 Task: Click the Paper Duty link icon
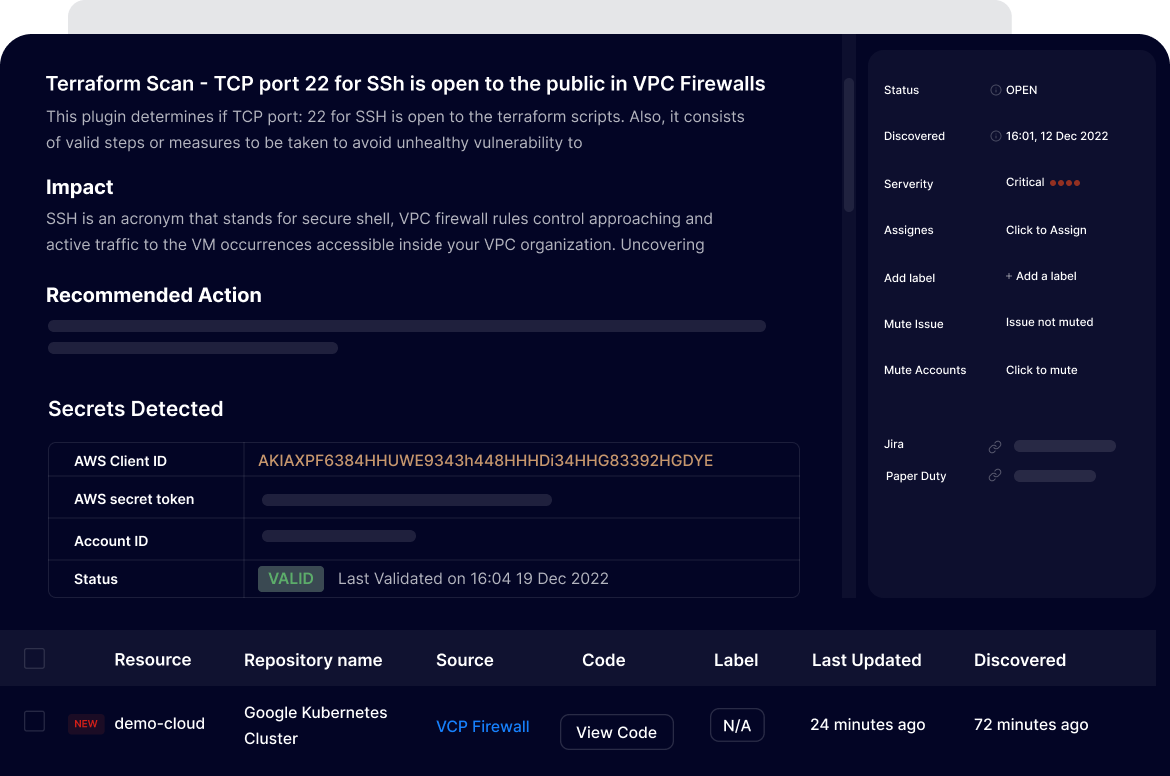[995, 476]
